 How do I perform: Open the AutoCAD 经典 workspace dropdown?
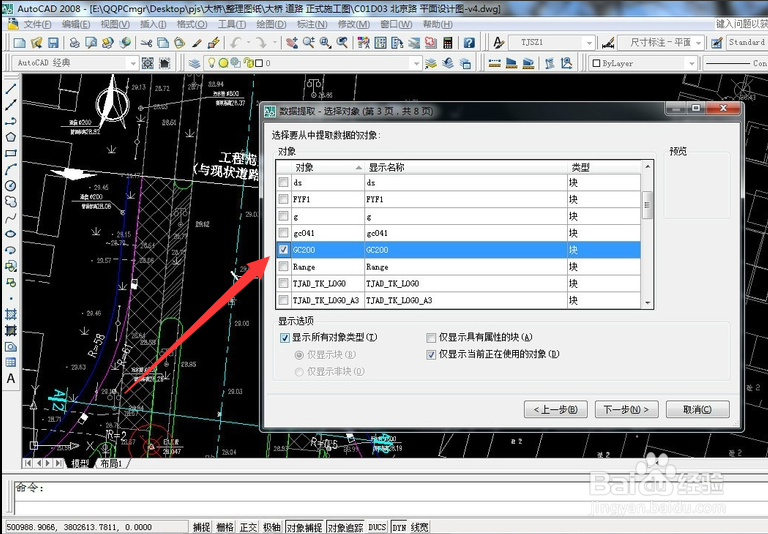point(133,63)
